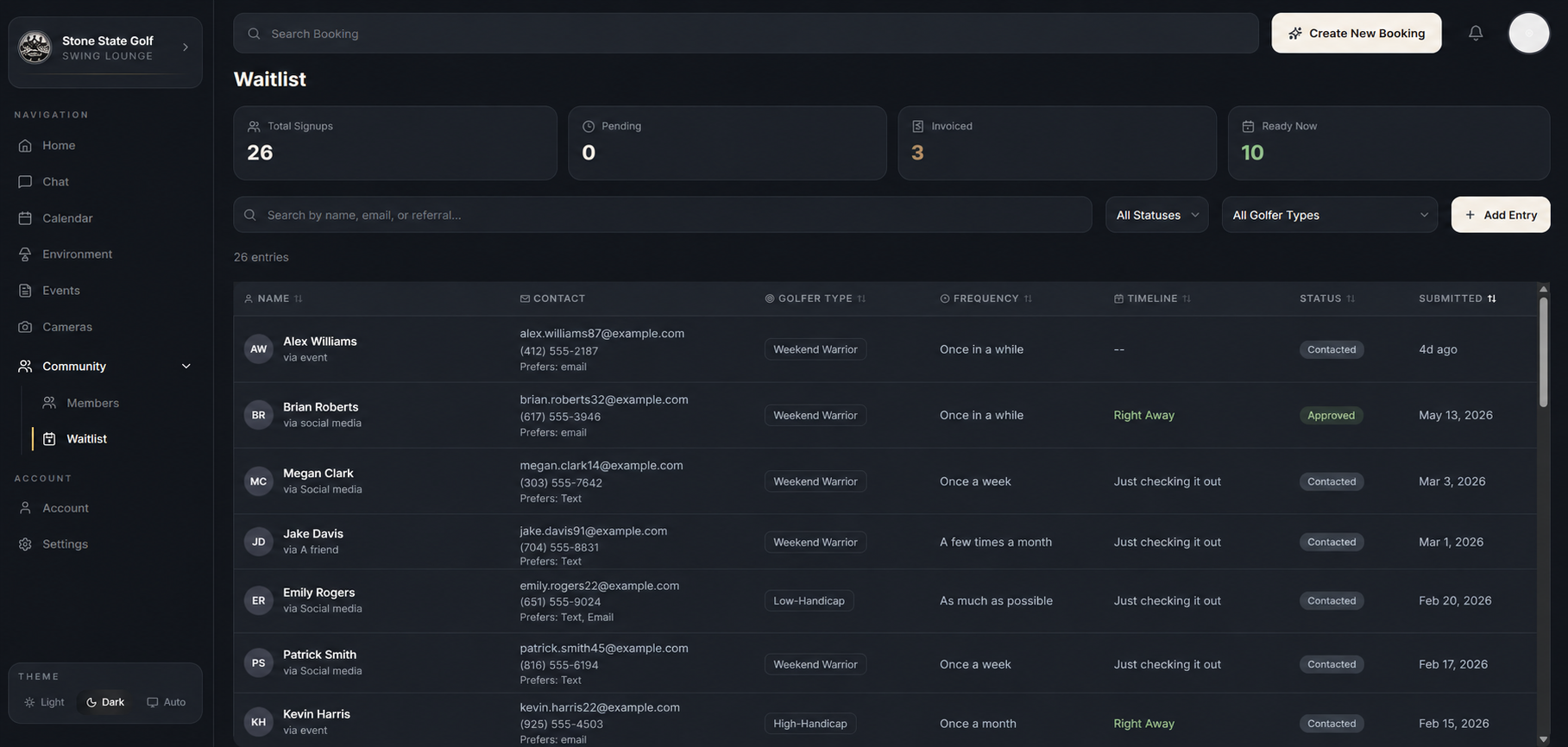Click the PS avatar for Patrick Smith
Screen dimensions: 1568x747
pyautogui.click(x=258, y=663)
